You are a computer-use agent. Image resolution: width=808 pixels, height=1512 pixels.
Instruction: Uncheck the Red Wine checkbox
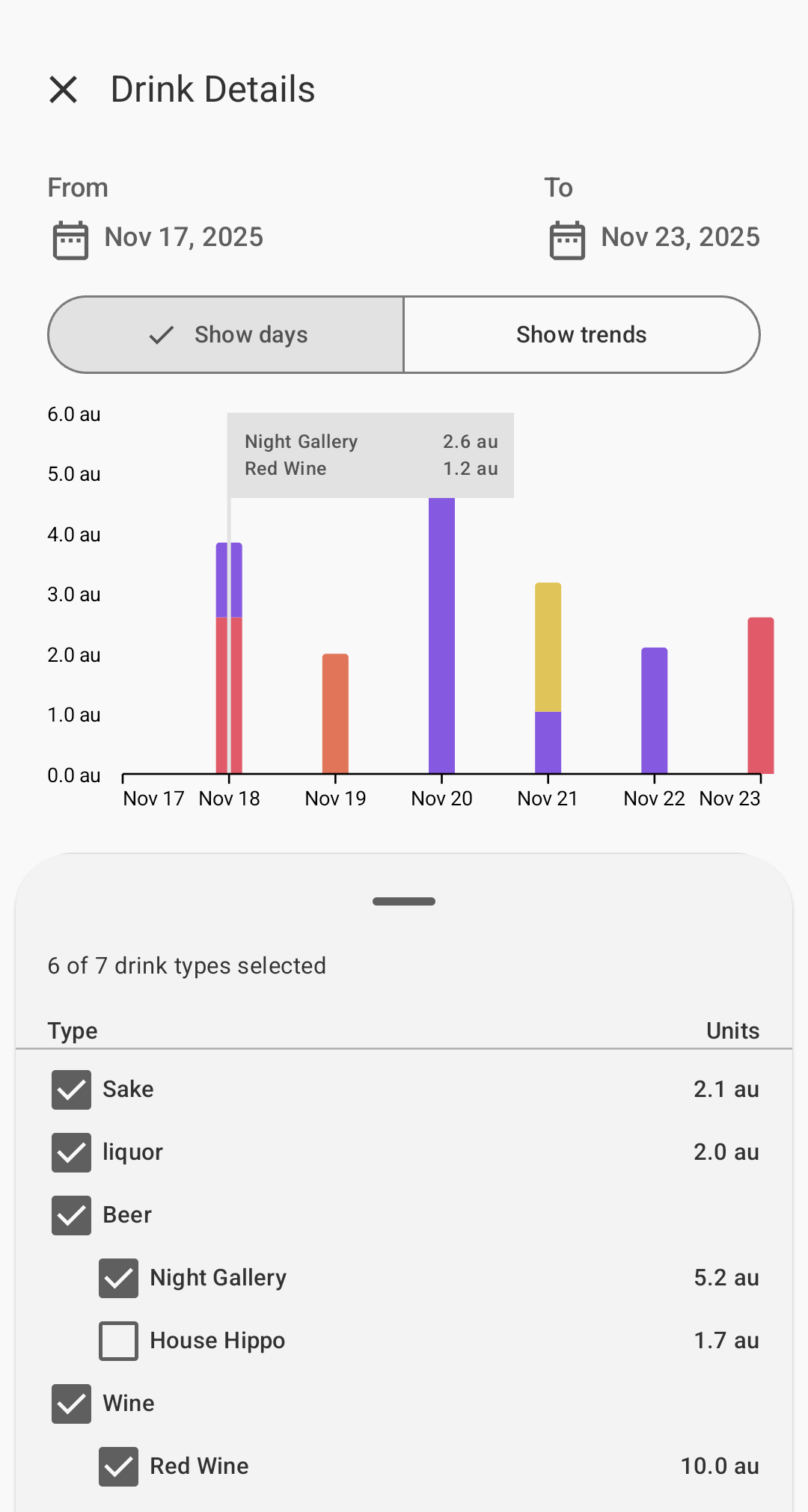pos(118,1466)
